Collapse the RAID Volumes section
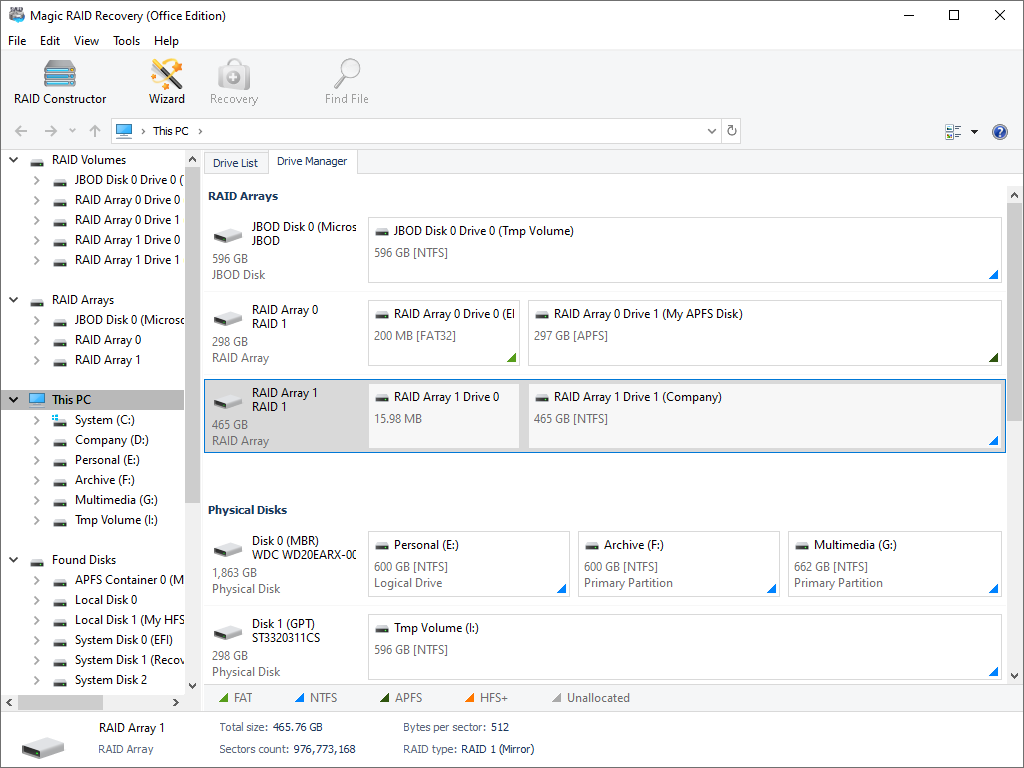1024x768 pixels. coord(13,159)
